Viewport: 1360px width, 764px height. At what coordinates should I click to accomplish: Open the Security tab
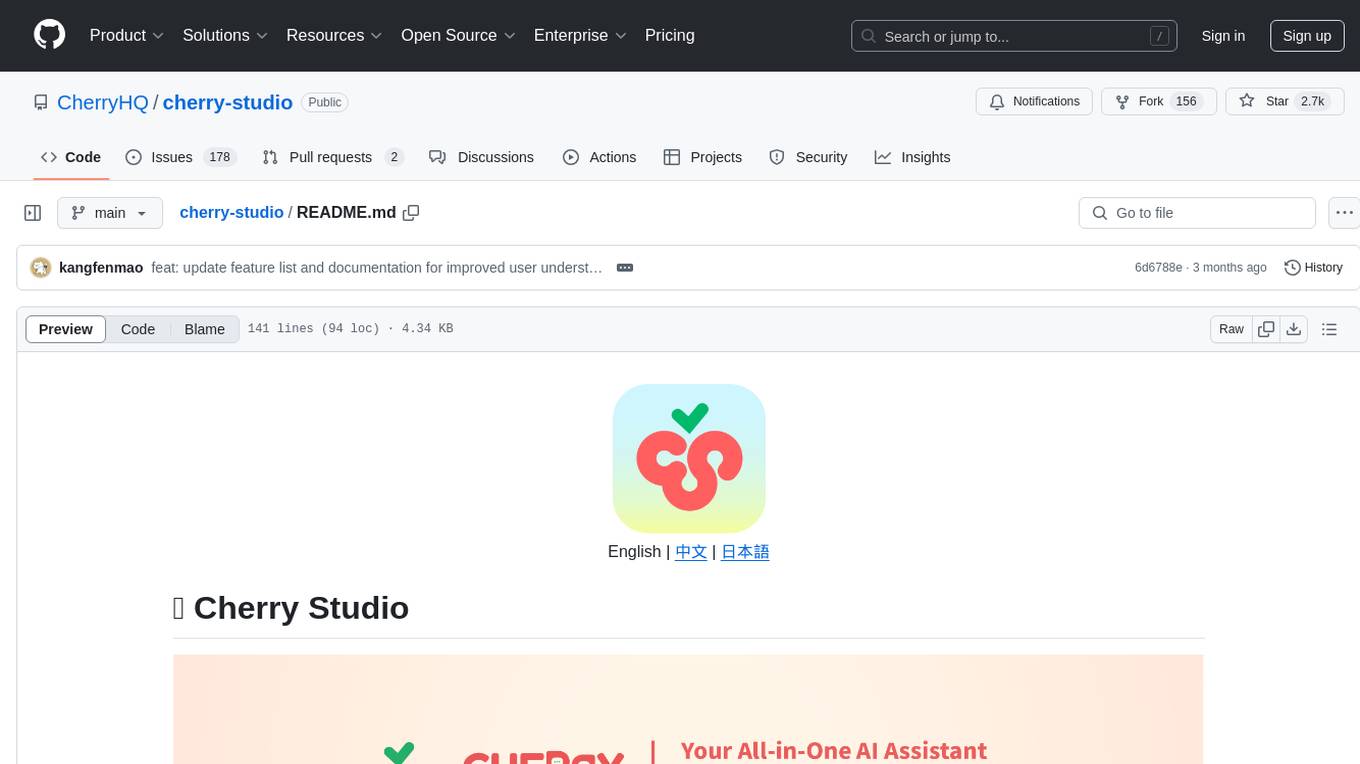(x=808, y=157)
